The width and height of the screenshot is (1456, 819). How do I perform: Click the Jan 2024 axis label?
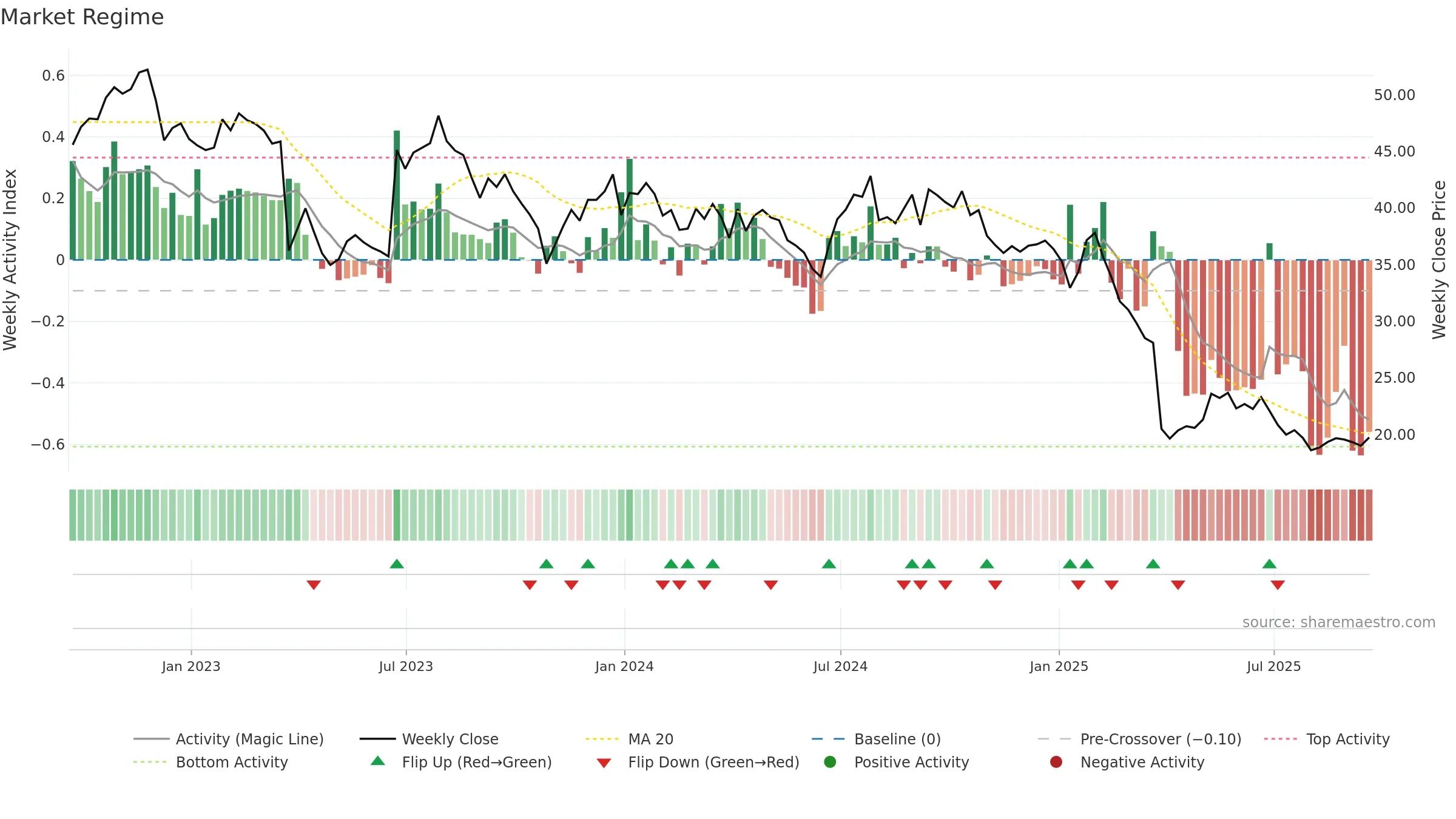(624, 666)
